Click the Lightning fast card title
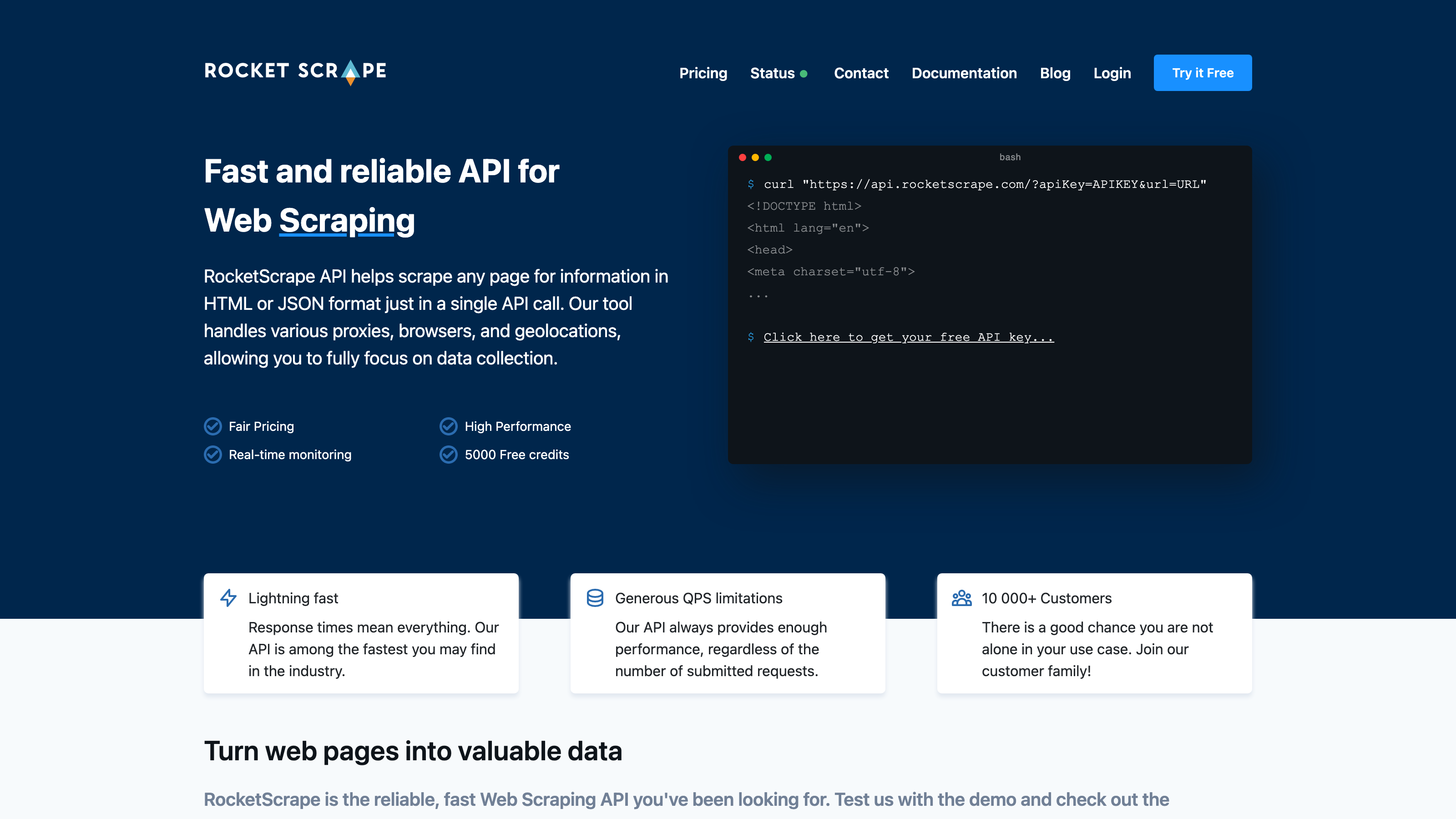Image resolution: width=1456 pixels, height=819 pixels. click(293, 598)
